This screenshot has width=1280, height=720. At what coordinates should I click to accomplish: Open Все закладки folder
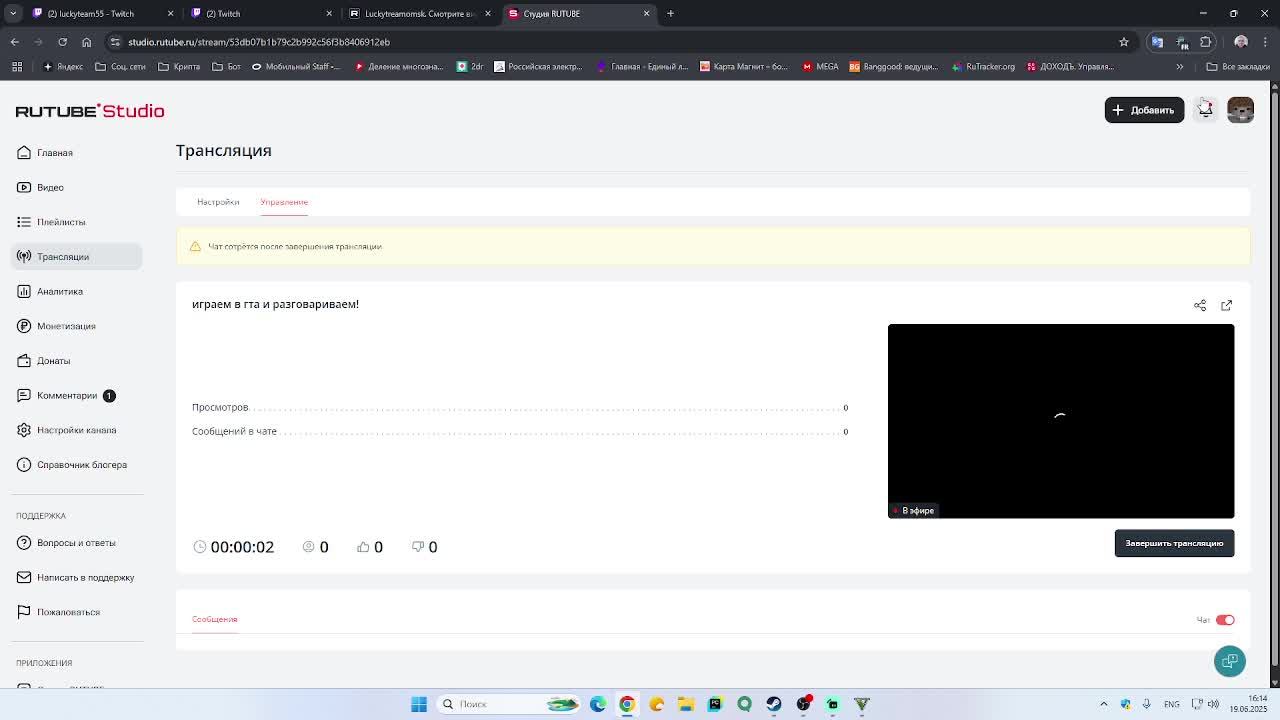click(x=1237, y=67)
